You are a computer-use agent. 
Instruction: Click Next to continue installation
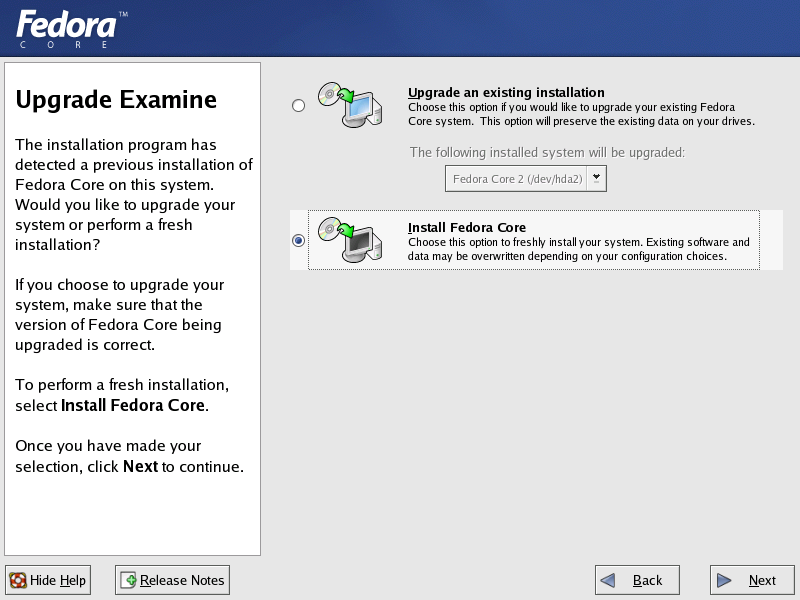pyautogui.click(x=752, y=580)
